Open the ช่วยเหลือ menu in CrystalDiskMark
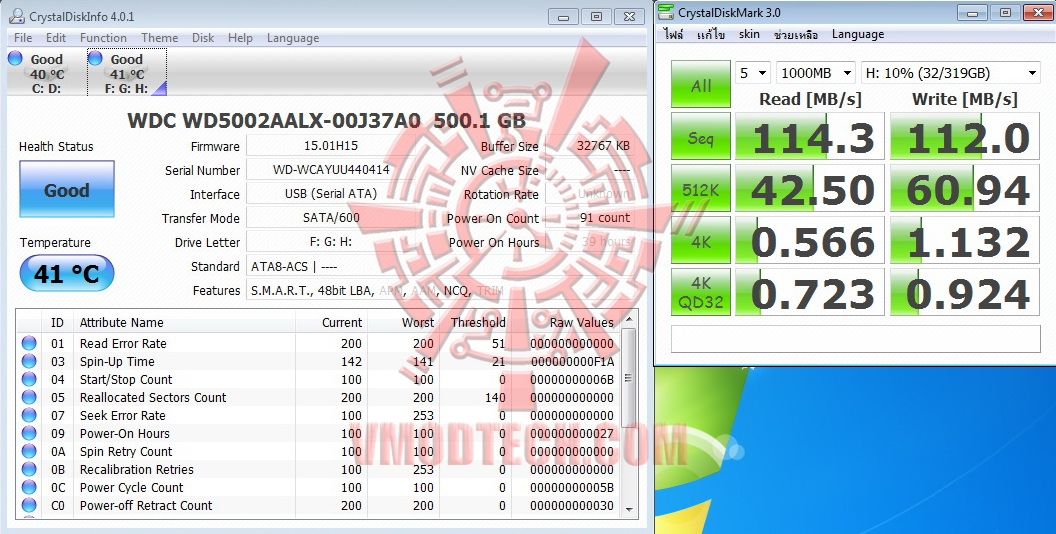The height and width of the screenshot is (534, 1056). 795,34
